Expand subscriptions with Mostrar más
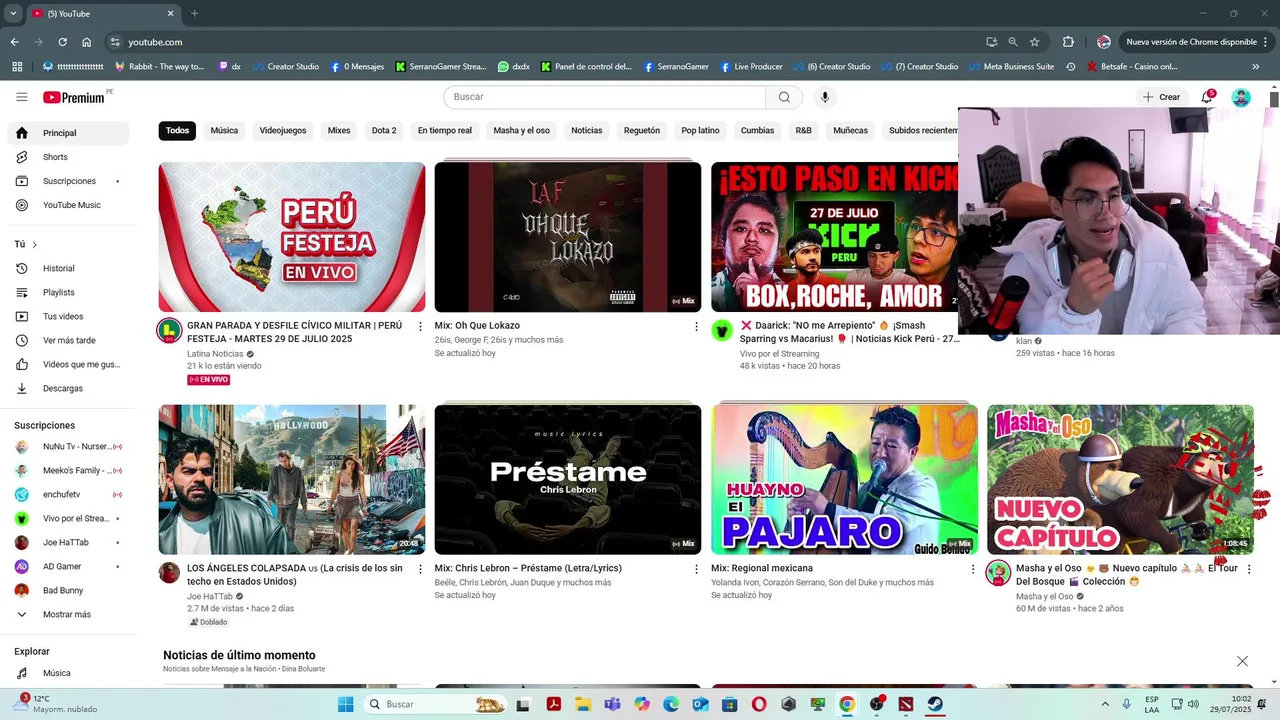The width and height of the screenshot is (1280, 720). pos(68,614)
